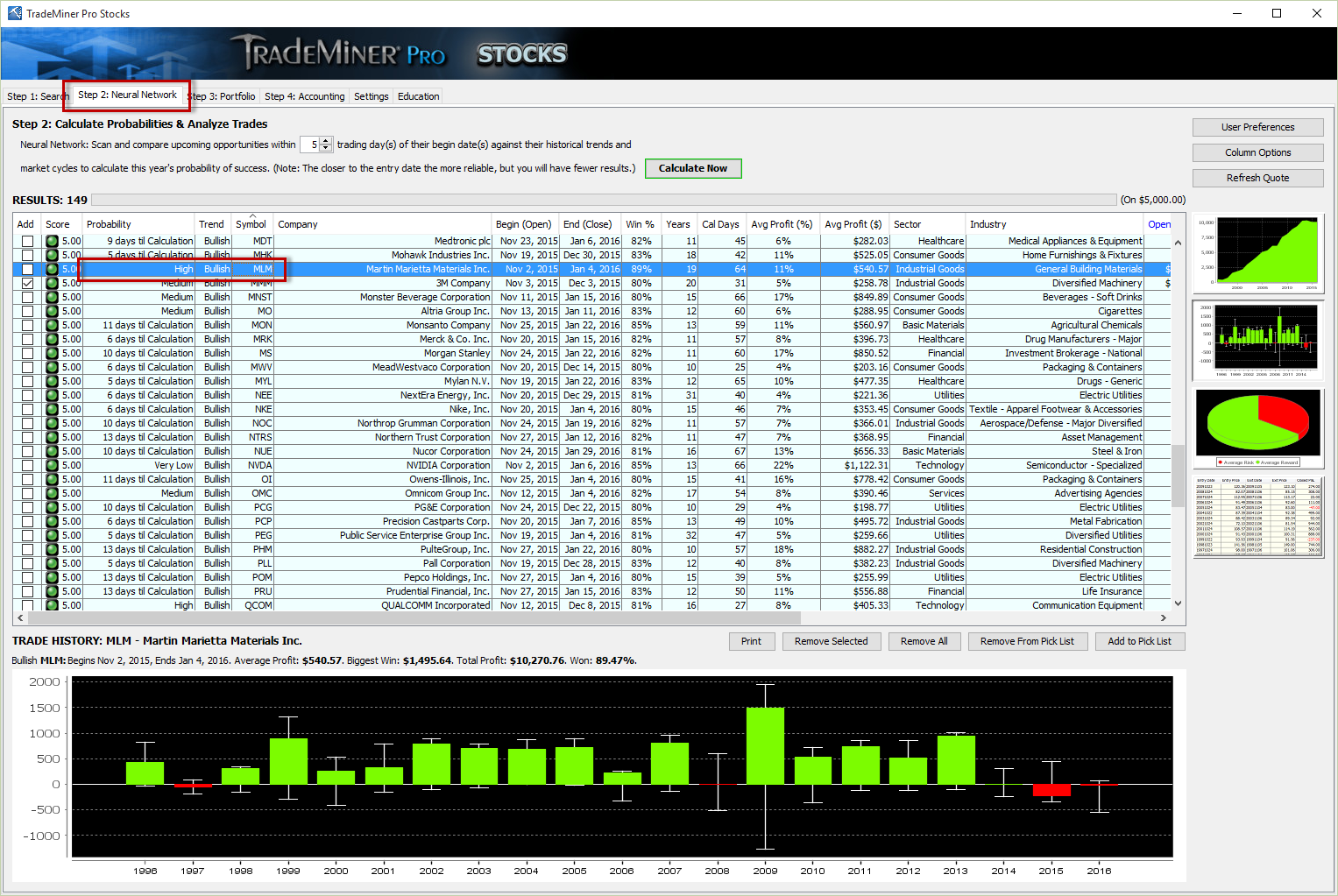Click the Remove All button
The width and height of the screenshot is (1338, 896).
coord(924,641)
